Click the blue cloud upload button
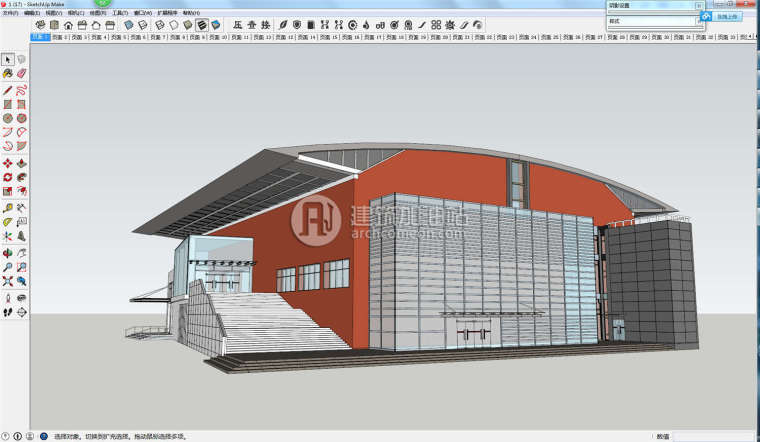 (727, 16)
